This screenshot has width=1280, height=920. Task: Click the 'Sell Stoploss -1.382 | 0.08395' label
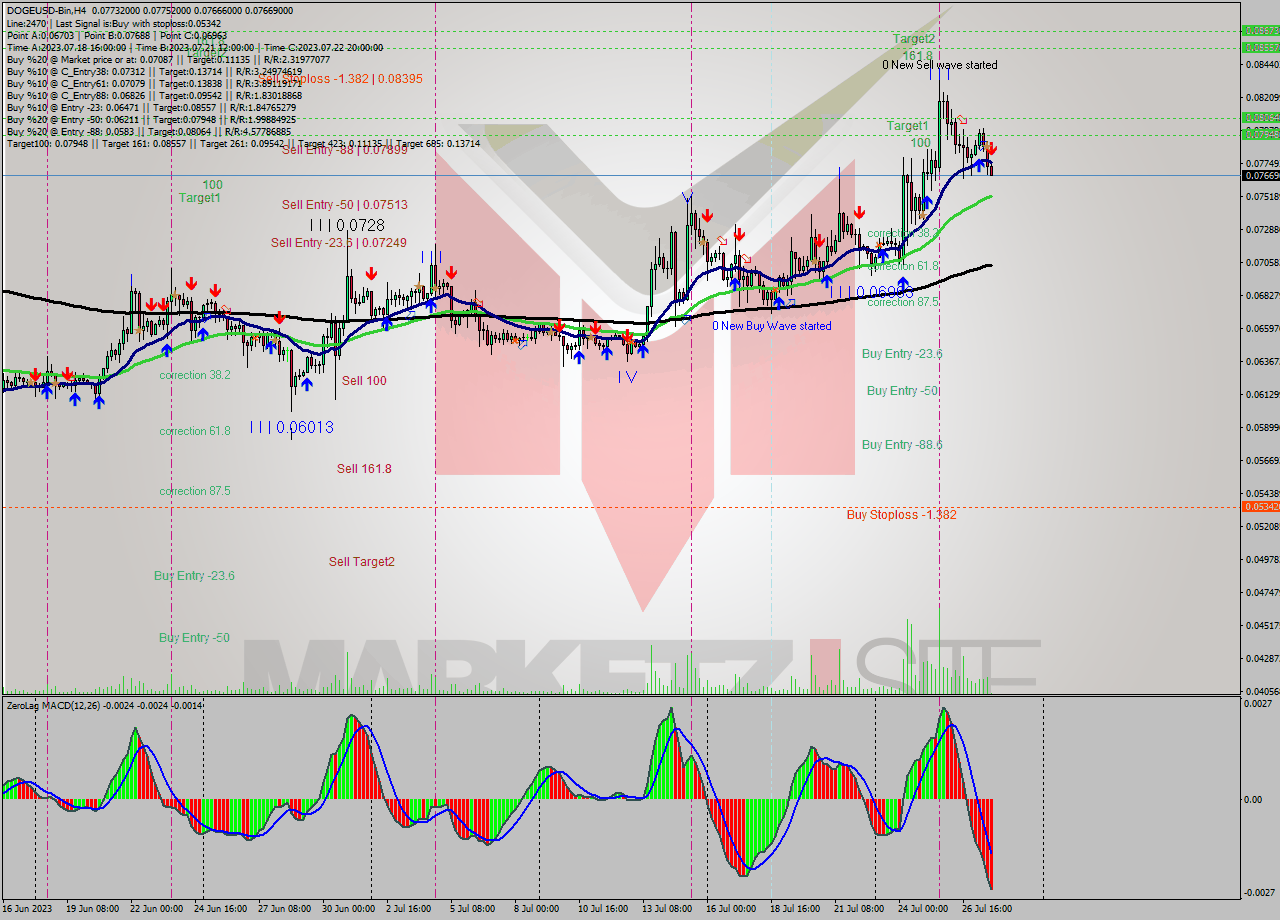(341, 78)
